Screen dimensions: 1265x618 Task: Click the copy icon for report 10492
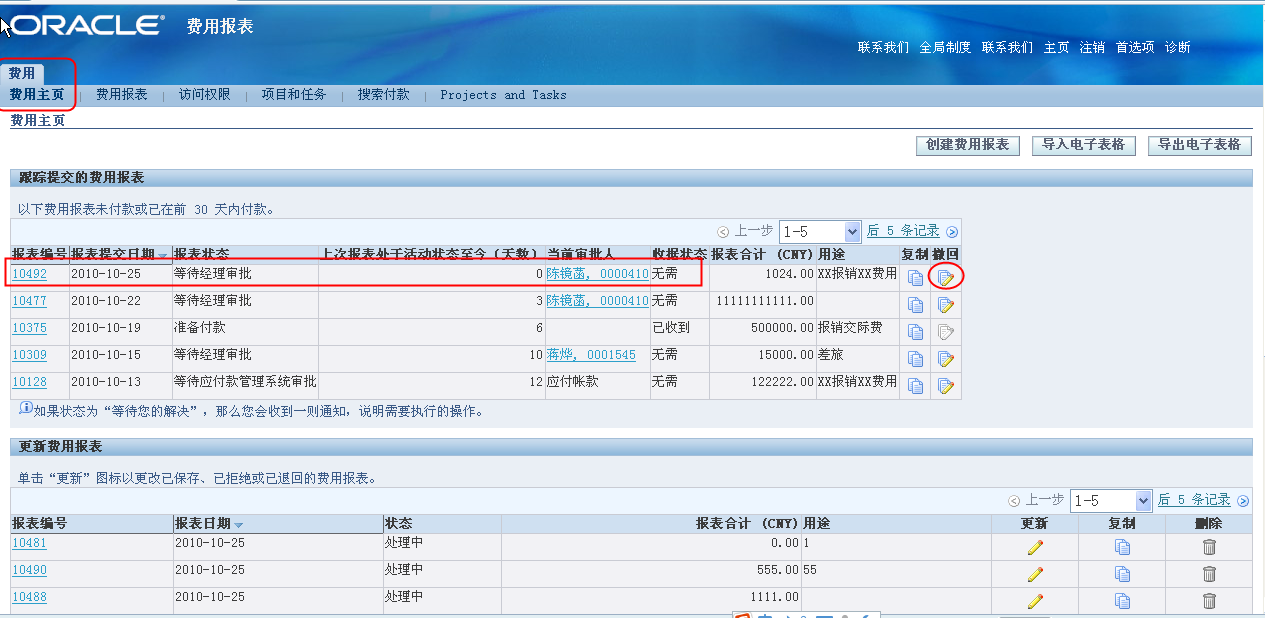(915, 275)
